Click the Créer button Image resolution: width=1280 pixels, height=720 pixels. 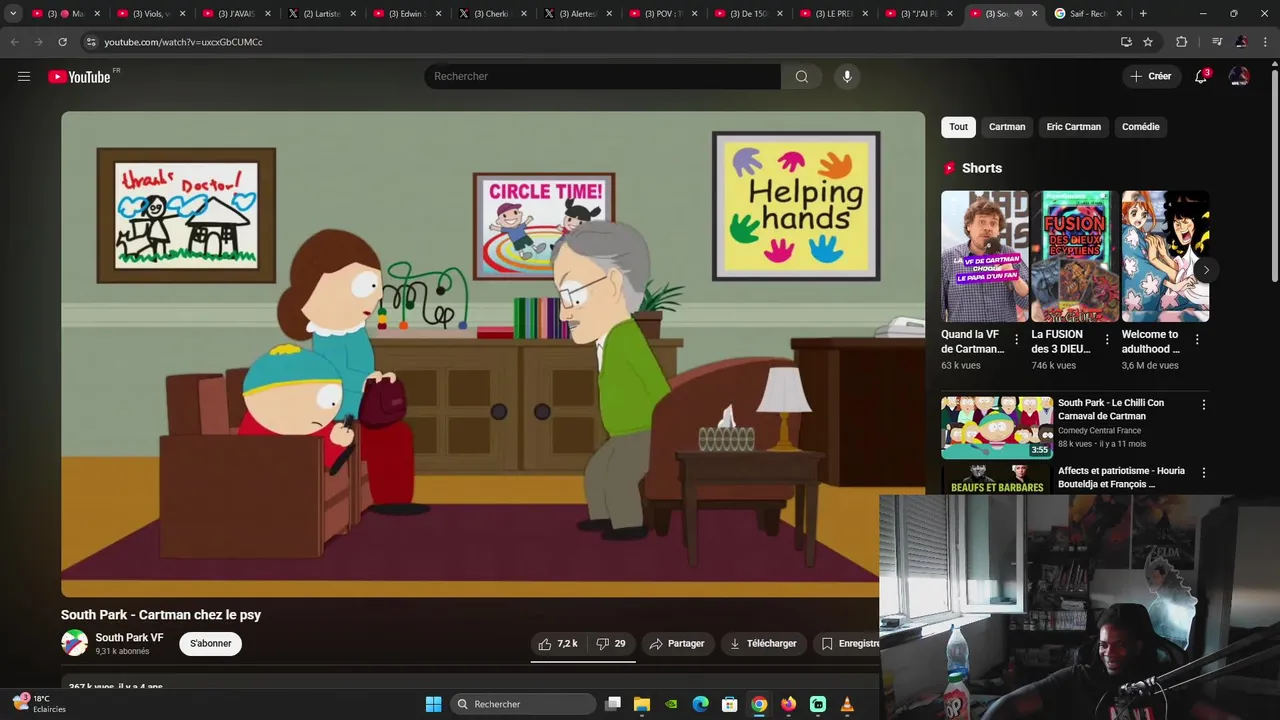pyautogui.click(x=1150, y=76)
